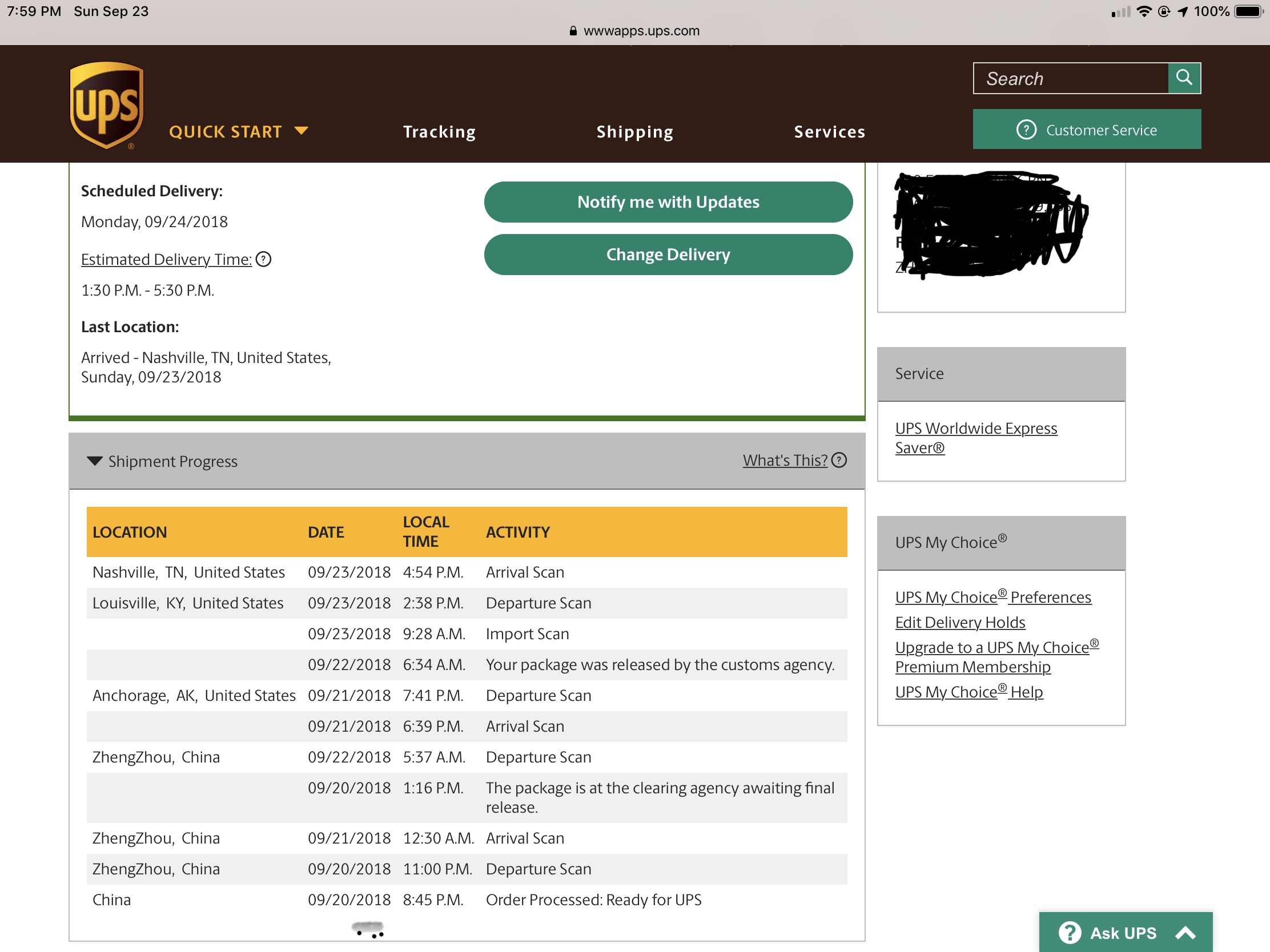
Task: Click Notify me with Updates button
Action: pyautogui.click(x=668, y=202)
